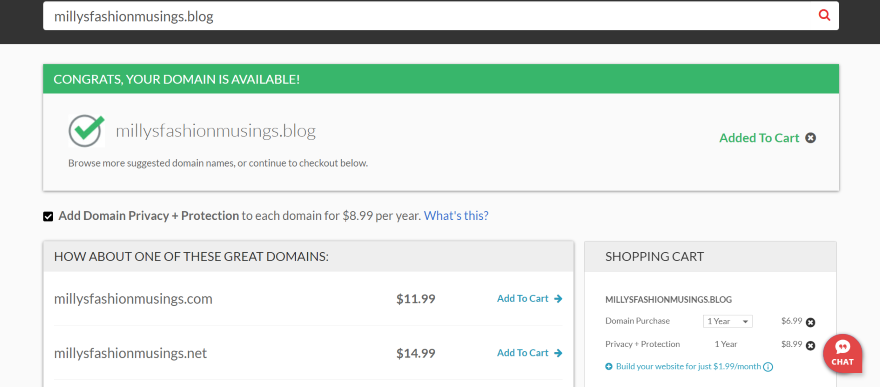This screenshot has width=880, height=387.
Task: Click arrow icon next to .com Add To Cart
Action: pyautogui.click(x=558, y=299)
